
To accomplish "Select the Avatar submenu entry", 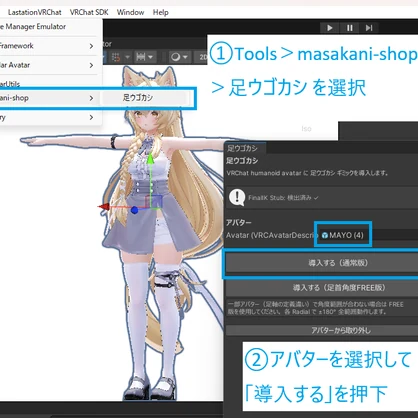I will click(50, 65).
